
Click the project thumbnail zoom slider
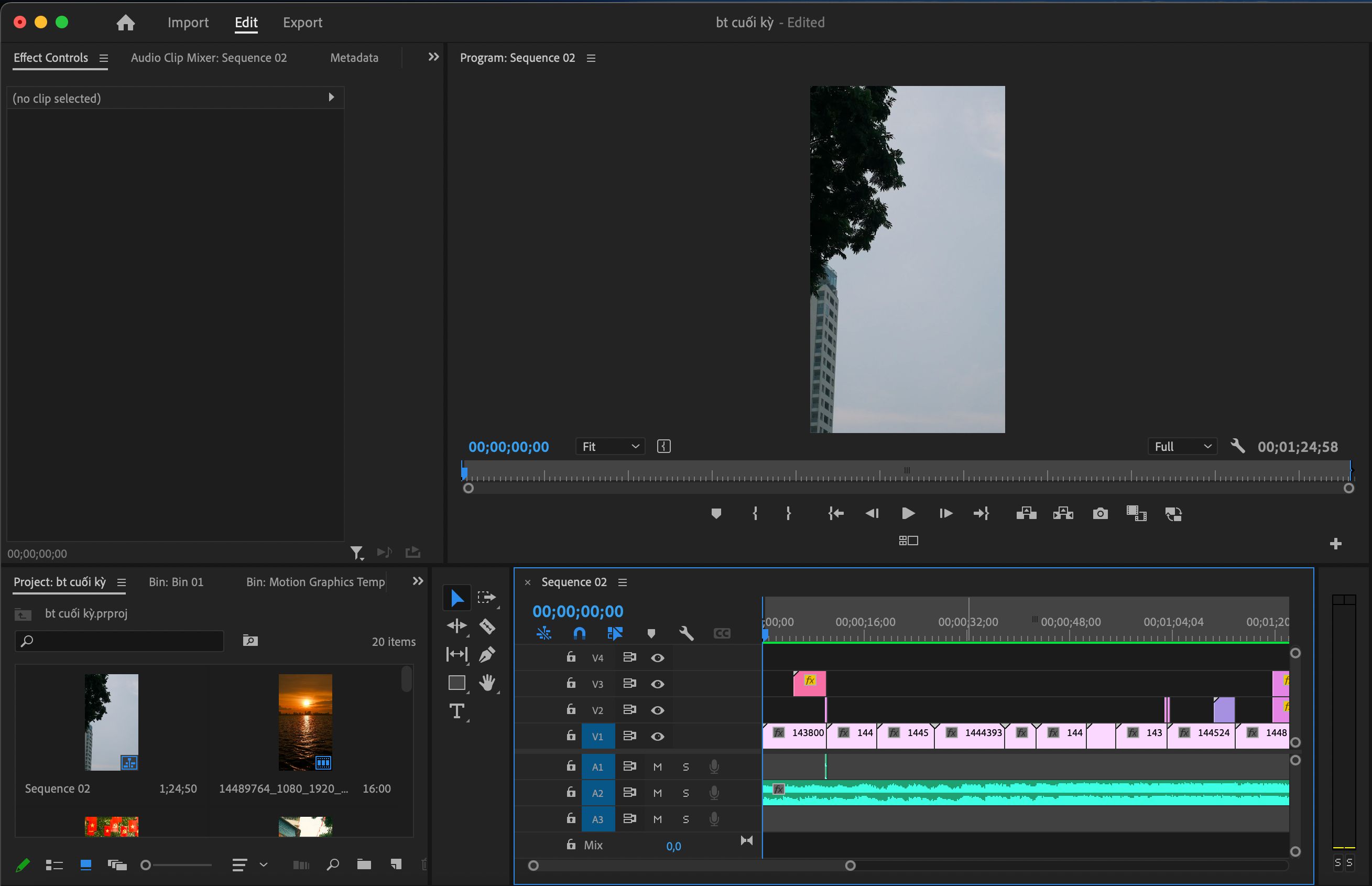(x=177, y=865)
